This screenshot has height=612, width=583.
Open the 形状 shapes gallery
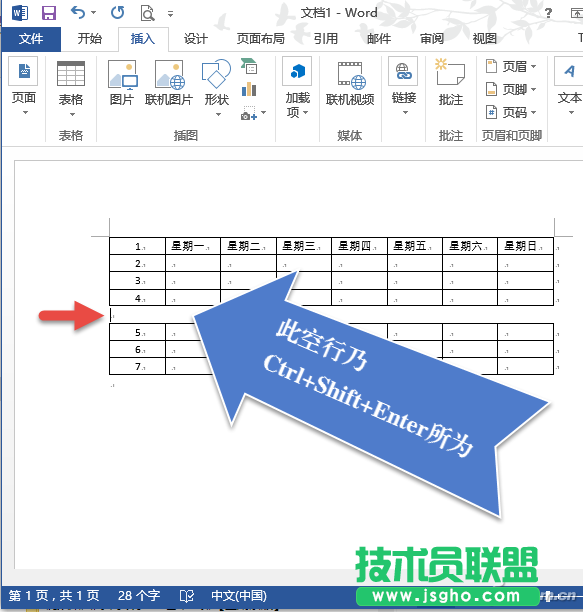click(216, 89)
